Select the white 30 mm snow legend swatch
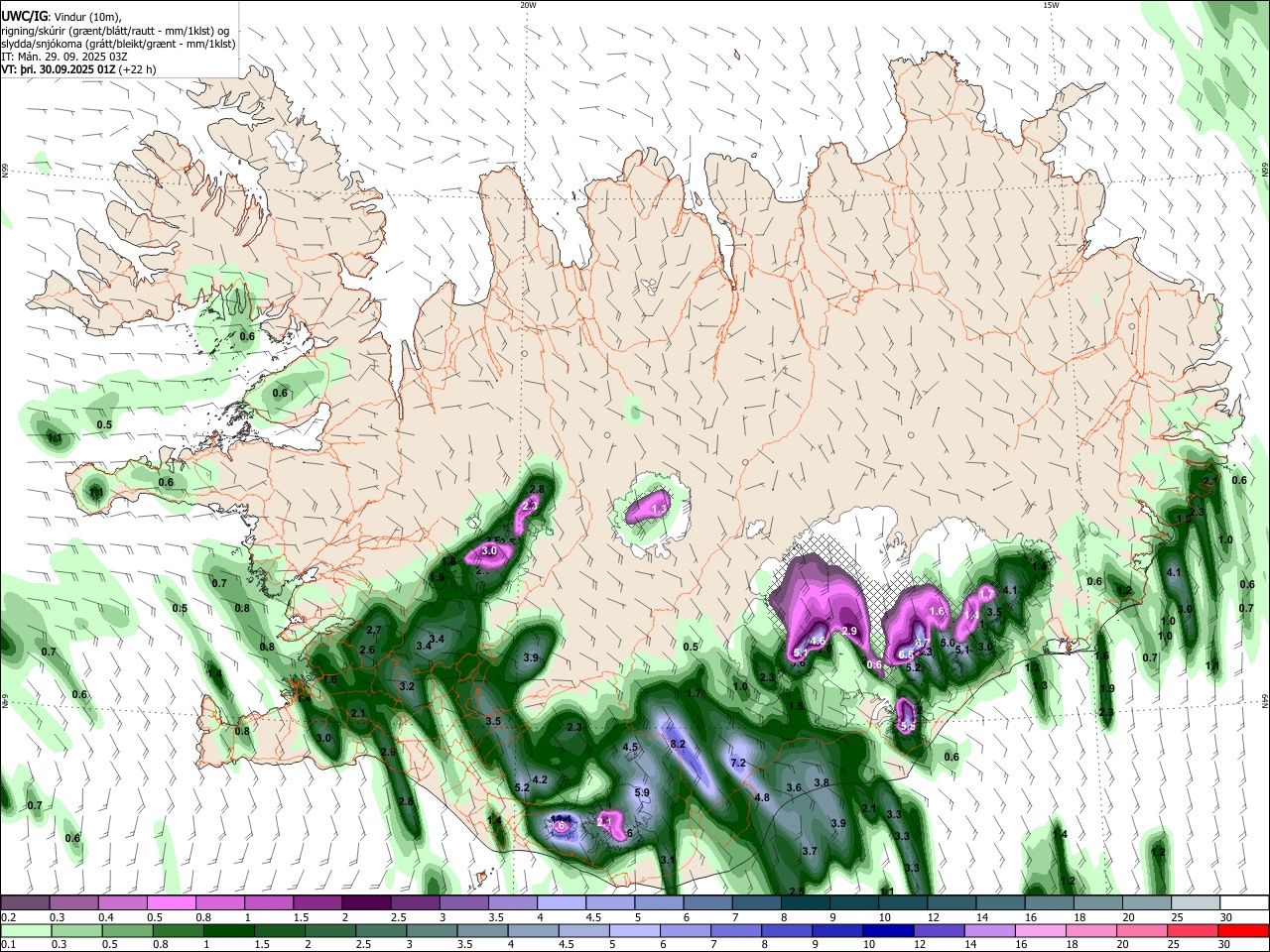The image size is (1270, 952). pyautogui.click(x=1244, y=903)
